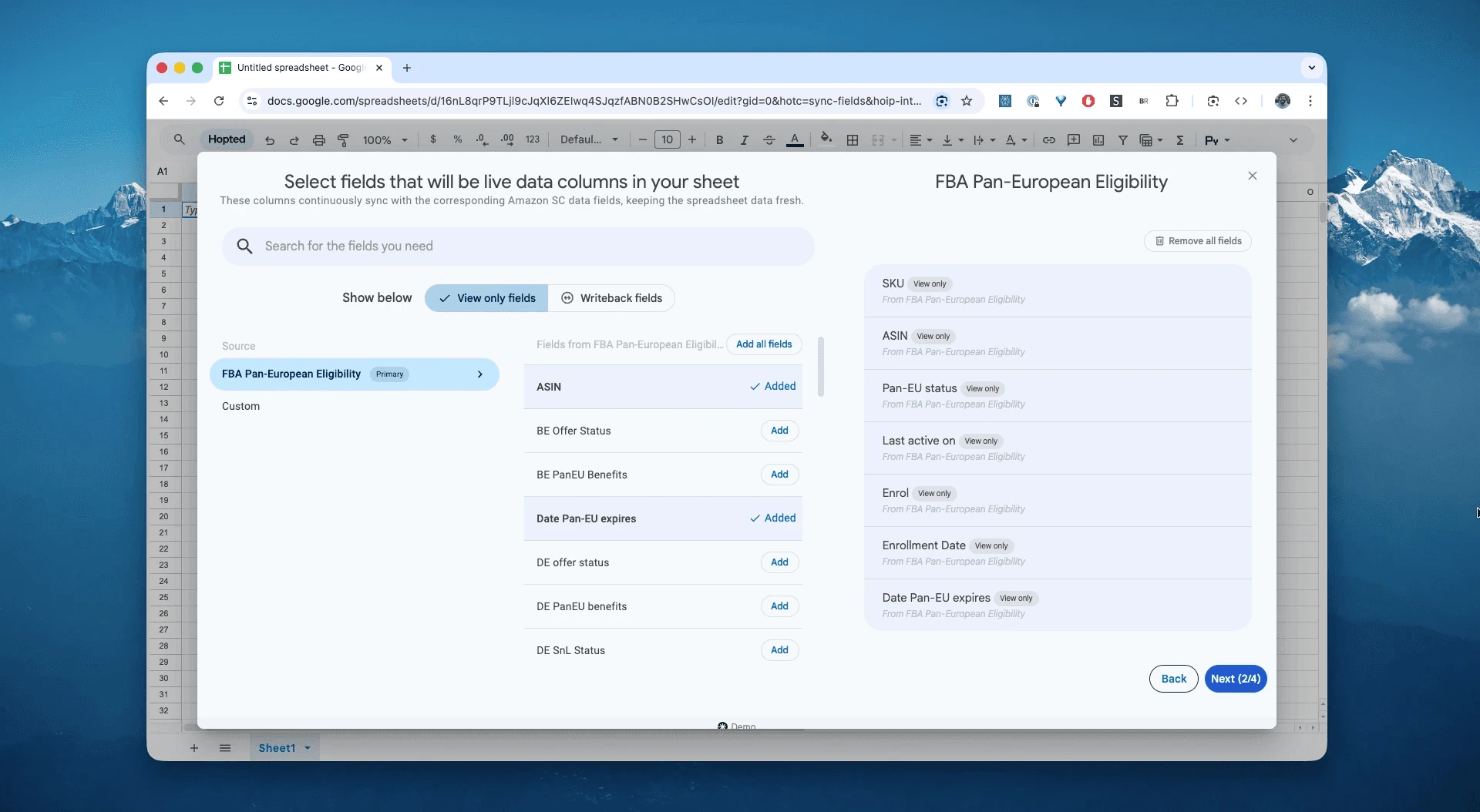Click the print icon
This screenshot has width=1480, height=812.
pos(318,140)
